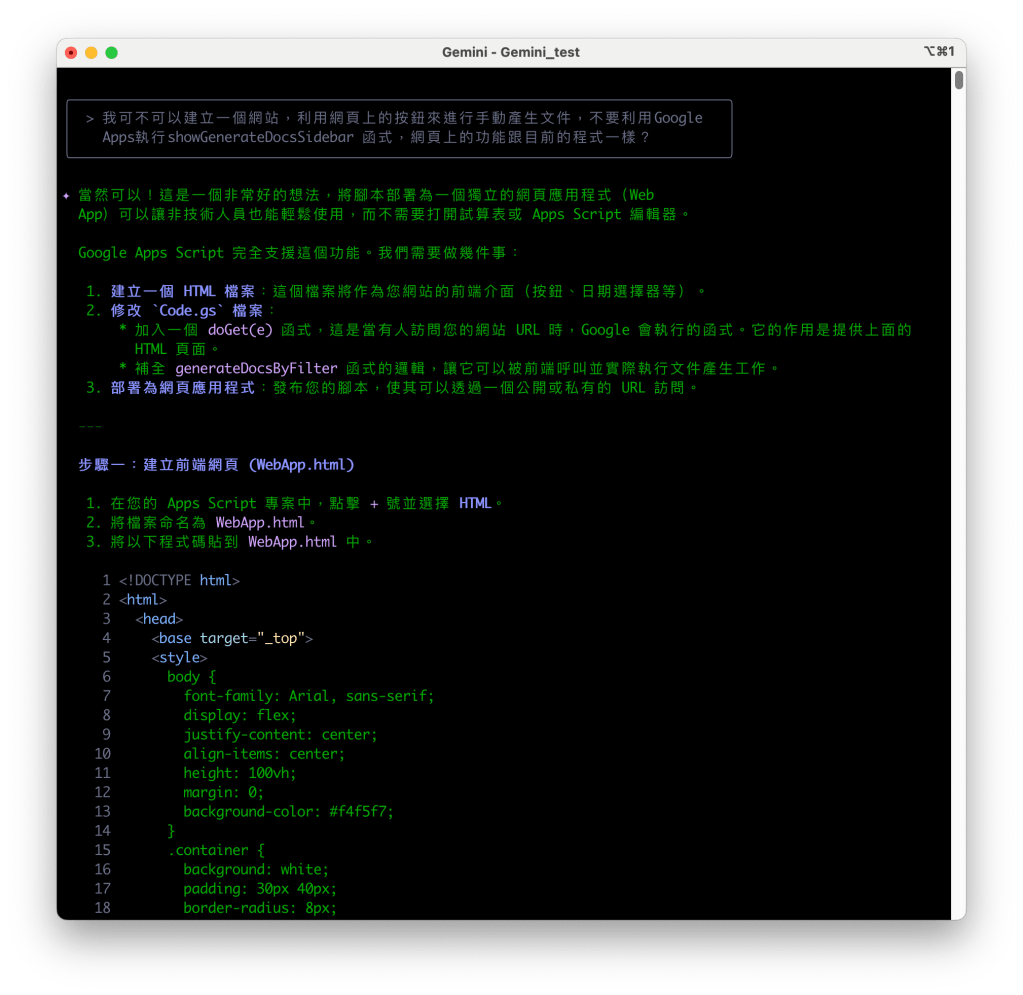
Task: Click the > prompt symbol in the input box
Action: [90, 118]
